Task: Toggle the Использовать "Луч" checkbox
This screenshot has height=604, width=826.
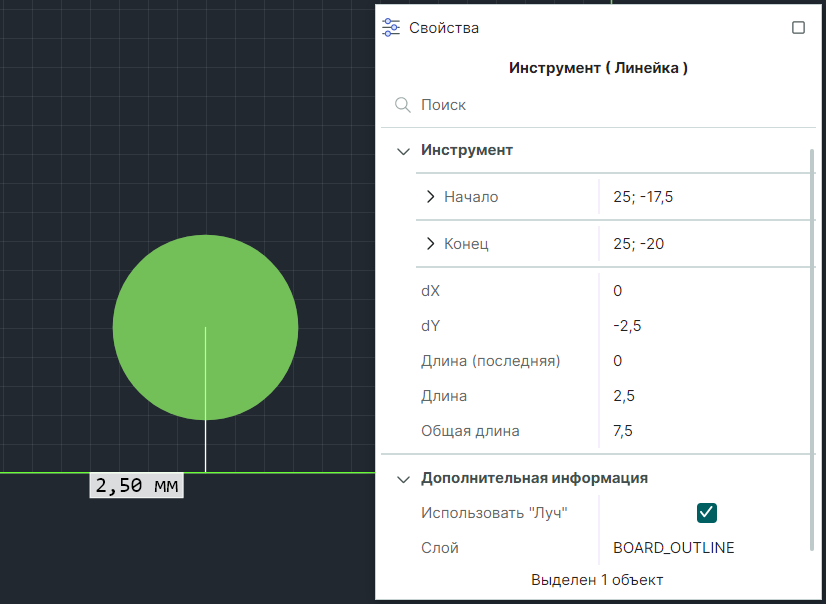Action: pyautogui.click(x=707, y=513)
